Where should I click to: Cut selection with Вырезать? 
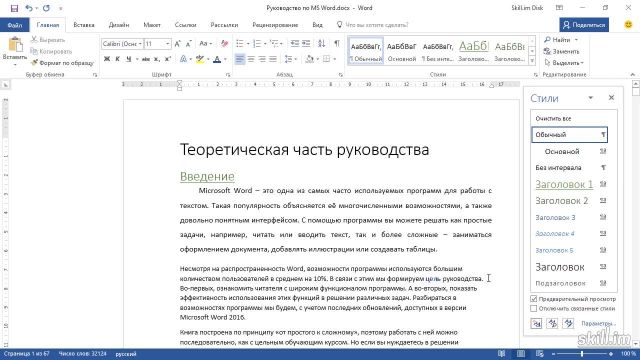[x=48, y=40]
